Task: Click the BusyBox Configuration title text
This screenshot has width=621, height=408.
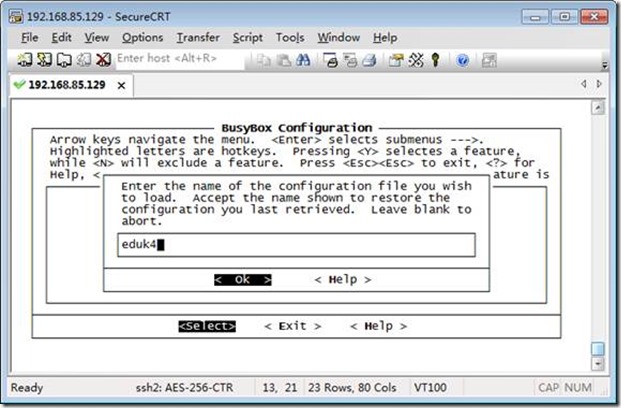Action: pos(297,128)
